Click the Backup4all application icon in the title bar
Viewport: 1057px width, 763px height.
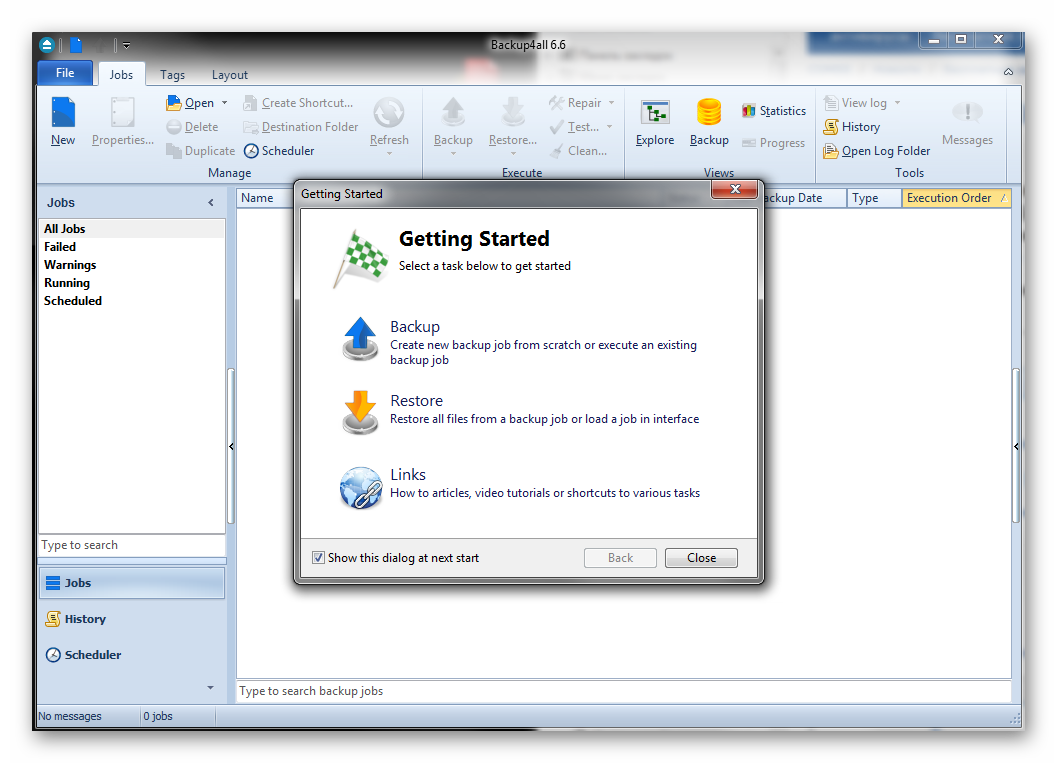point(47,45)
